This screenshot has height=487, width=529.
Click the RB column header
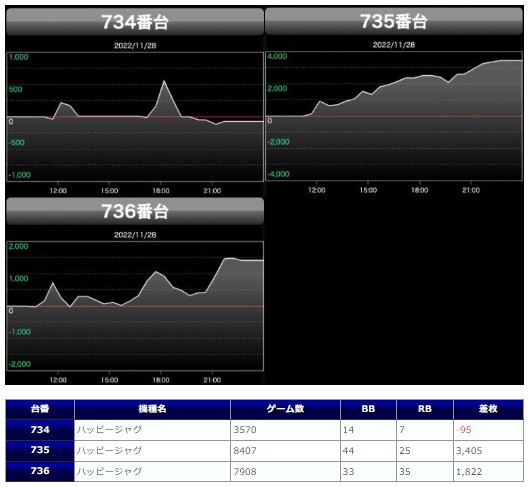[x=425, y=409]
